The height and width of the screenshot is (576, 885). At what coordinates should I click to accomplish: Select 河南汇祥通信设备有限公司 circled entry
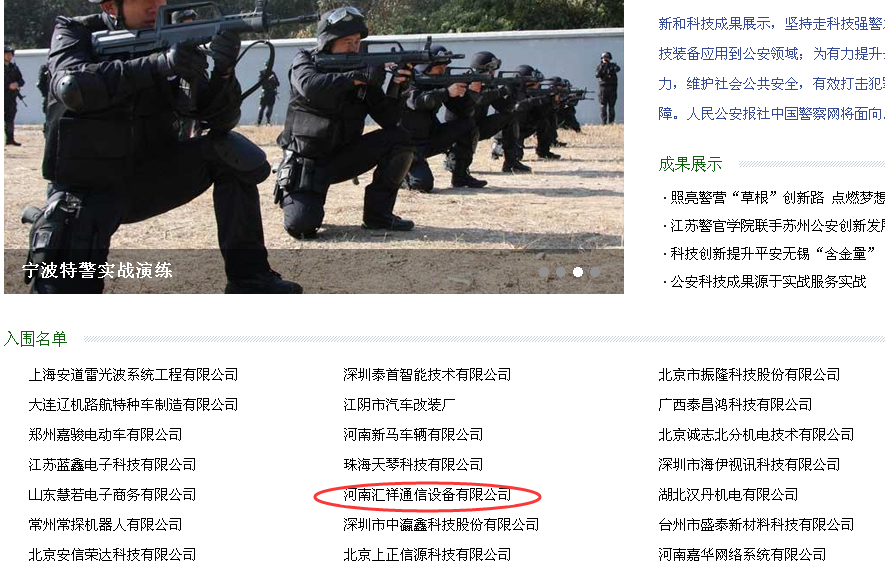[427, 495]
